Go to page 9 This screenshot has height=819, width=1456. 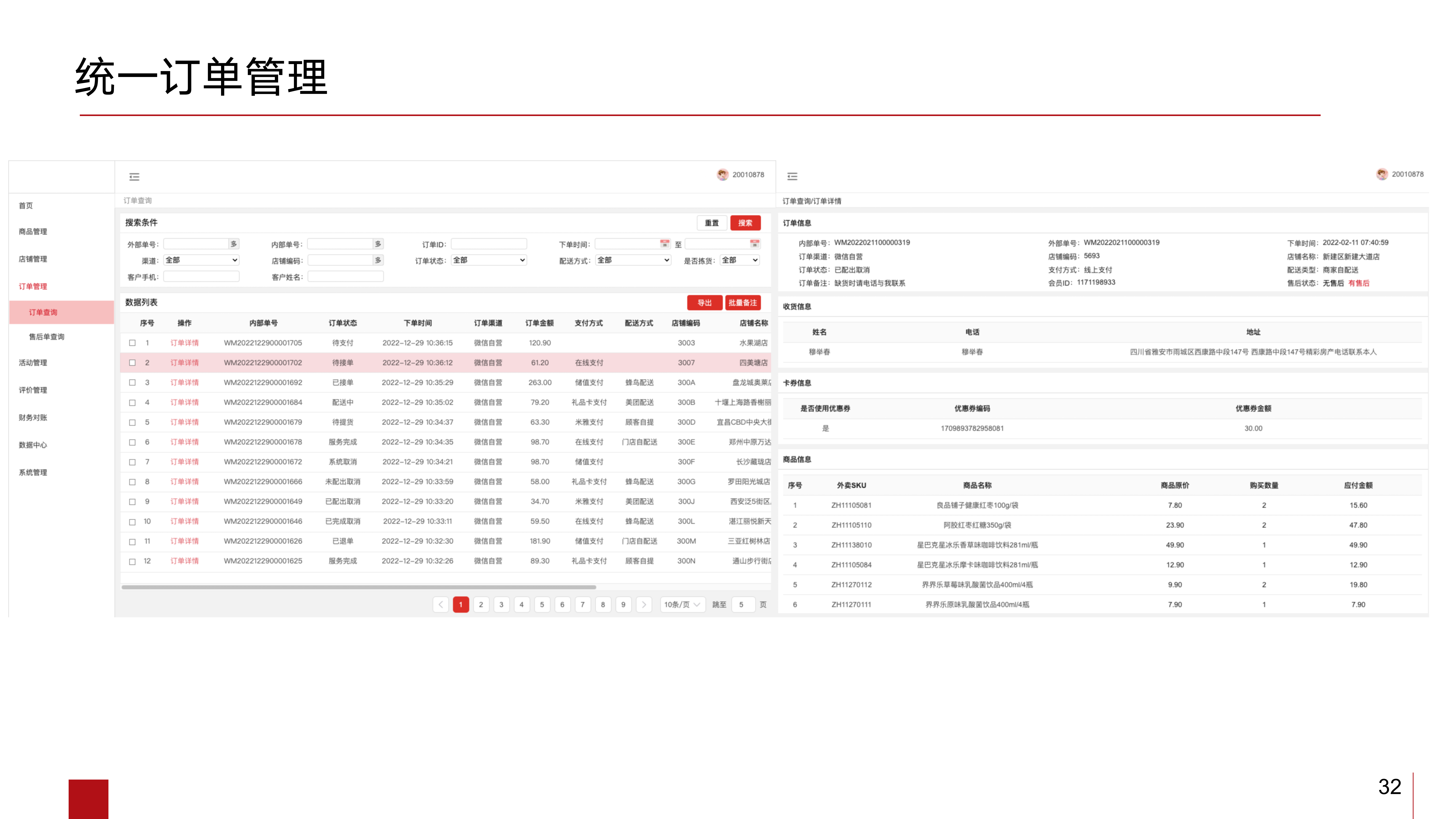(623, 605)
